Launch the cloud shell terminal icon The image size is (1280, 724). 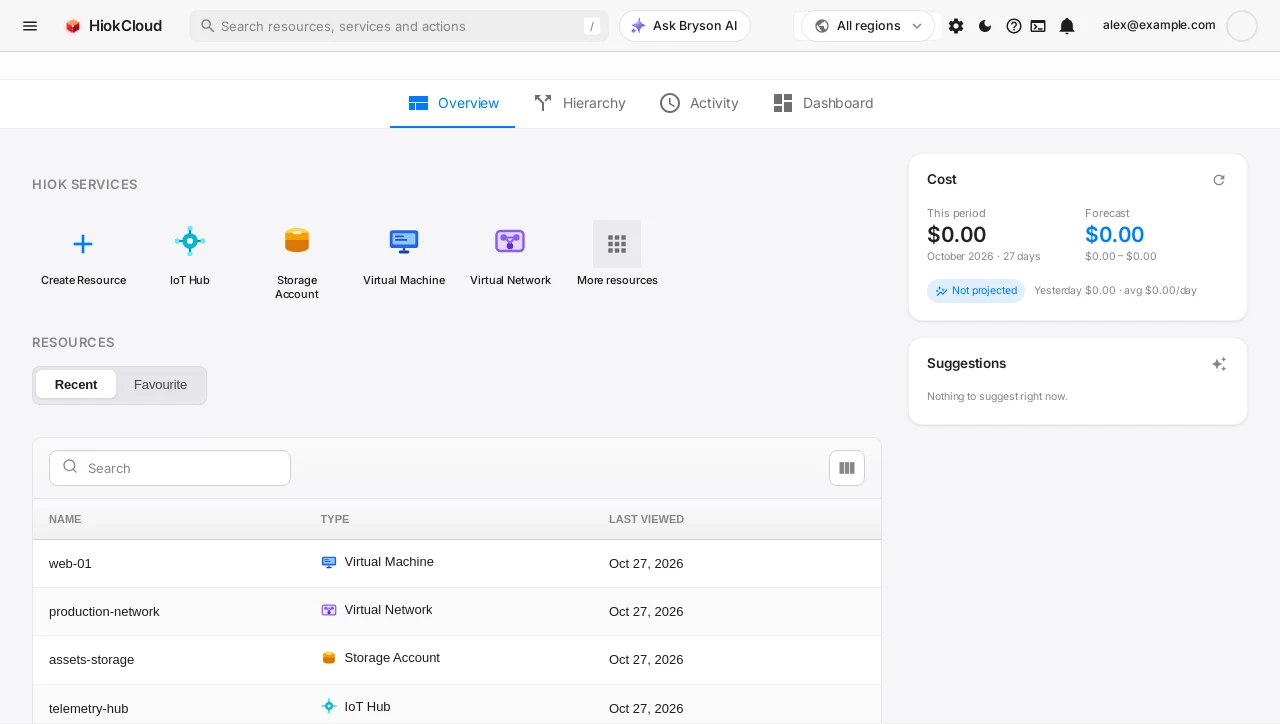[x=1038, y=26]
